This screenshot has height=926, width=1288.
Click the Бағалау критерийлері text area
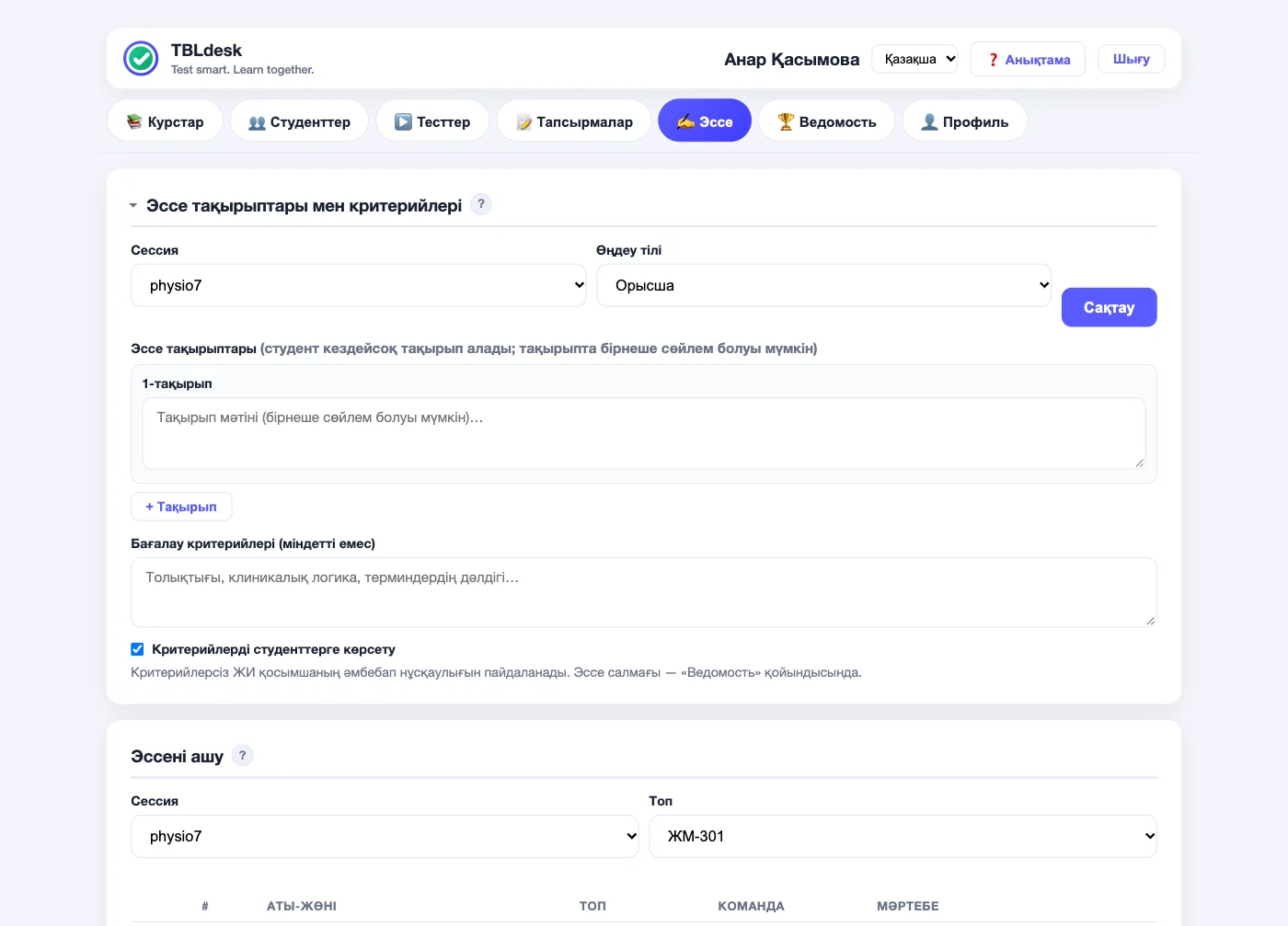pos(644,592)
